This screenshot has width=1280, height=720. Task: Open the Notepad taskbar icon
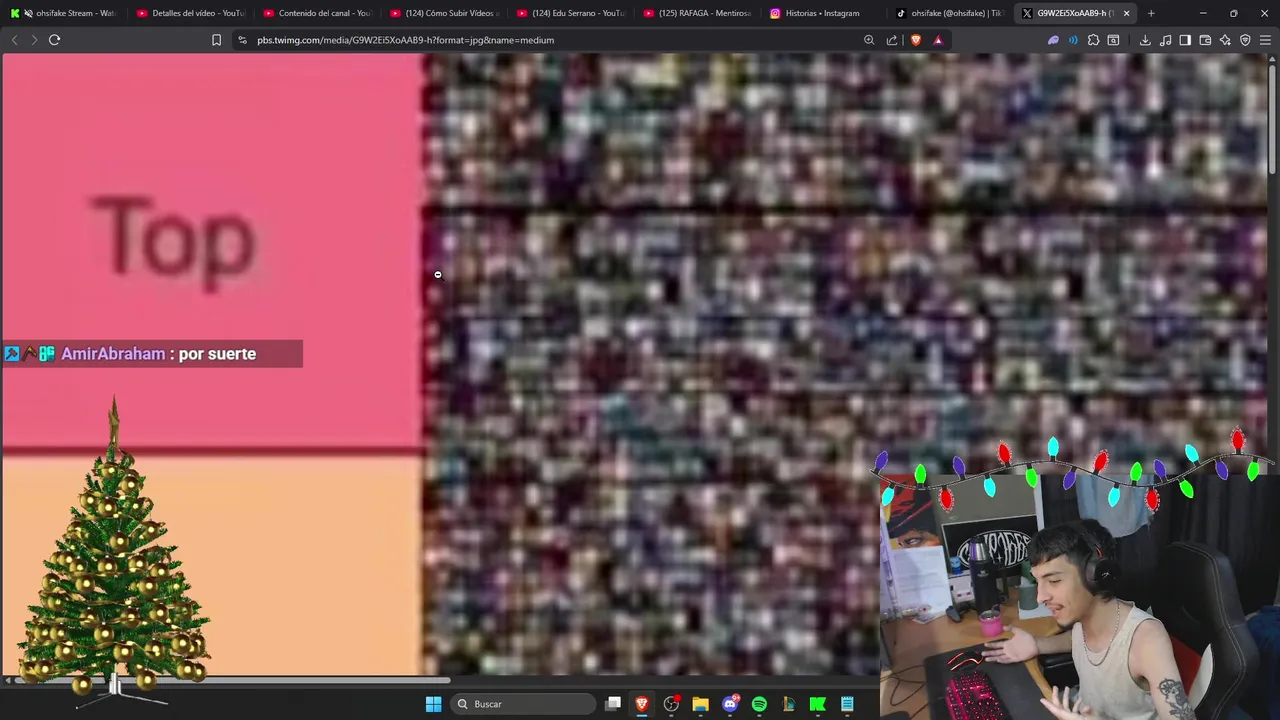[x=847, y=704]
